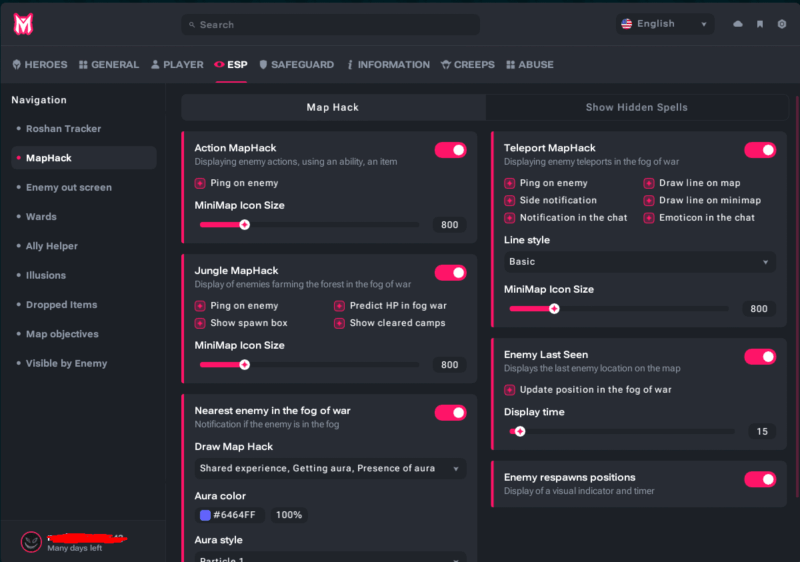Open the English language dropdown
800x562 pixels.
(665, 24)
